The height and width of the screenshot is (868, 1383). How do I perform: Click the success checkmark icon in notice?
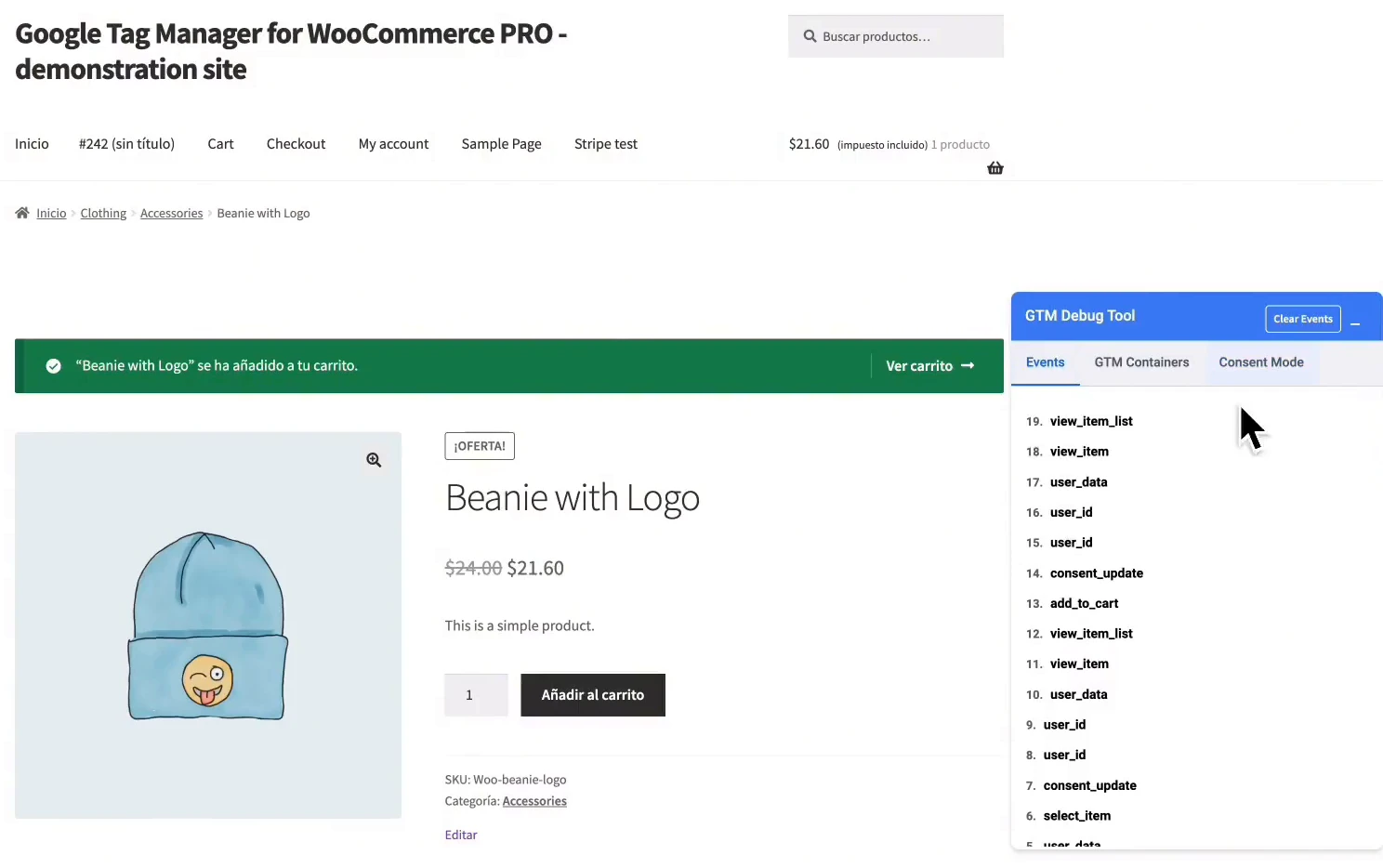point(54,366)
